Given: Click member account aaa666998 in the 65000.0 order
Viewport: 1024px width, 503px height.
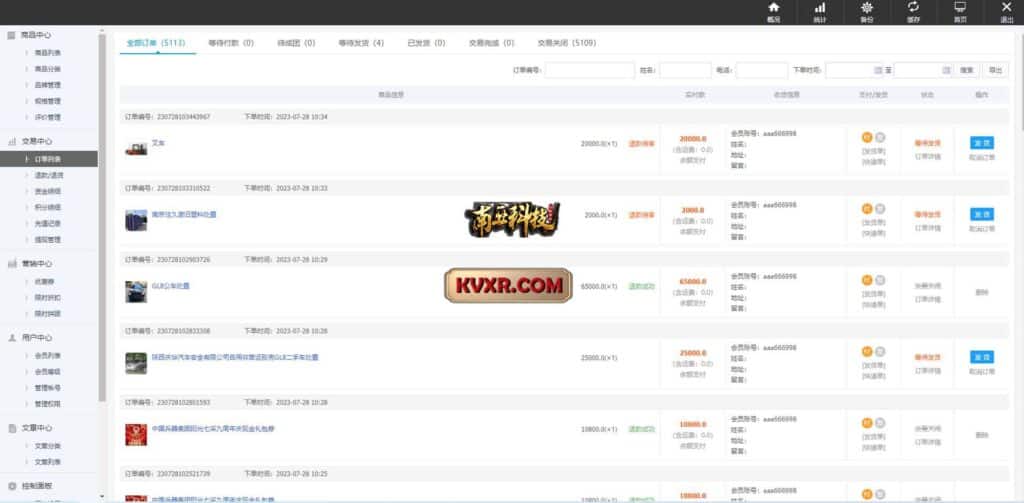Looking at the screenshot, I should coord(780,276).
